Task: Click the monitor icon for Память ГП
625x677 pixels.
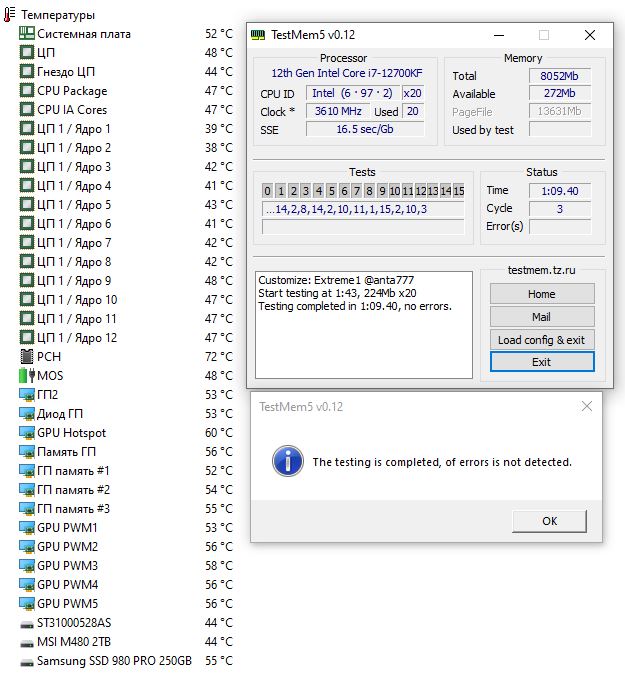Action: click(x=27, y=452)
